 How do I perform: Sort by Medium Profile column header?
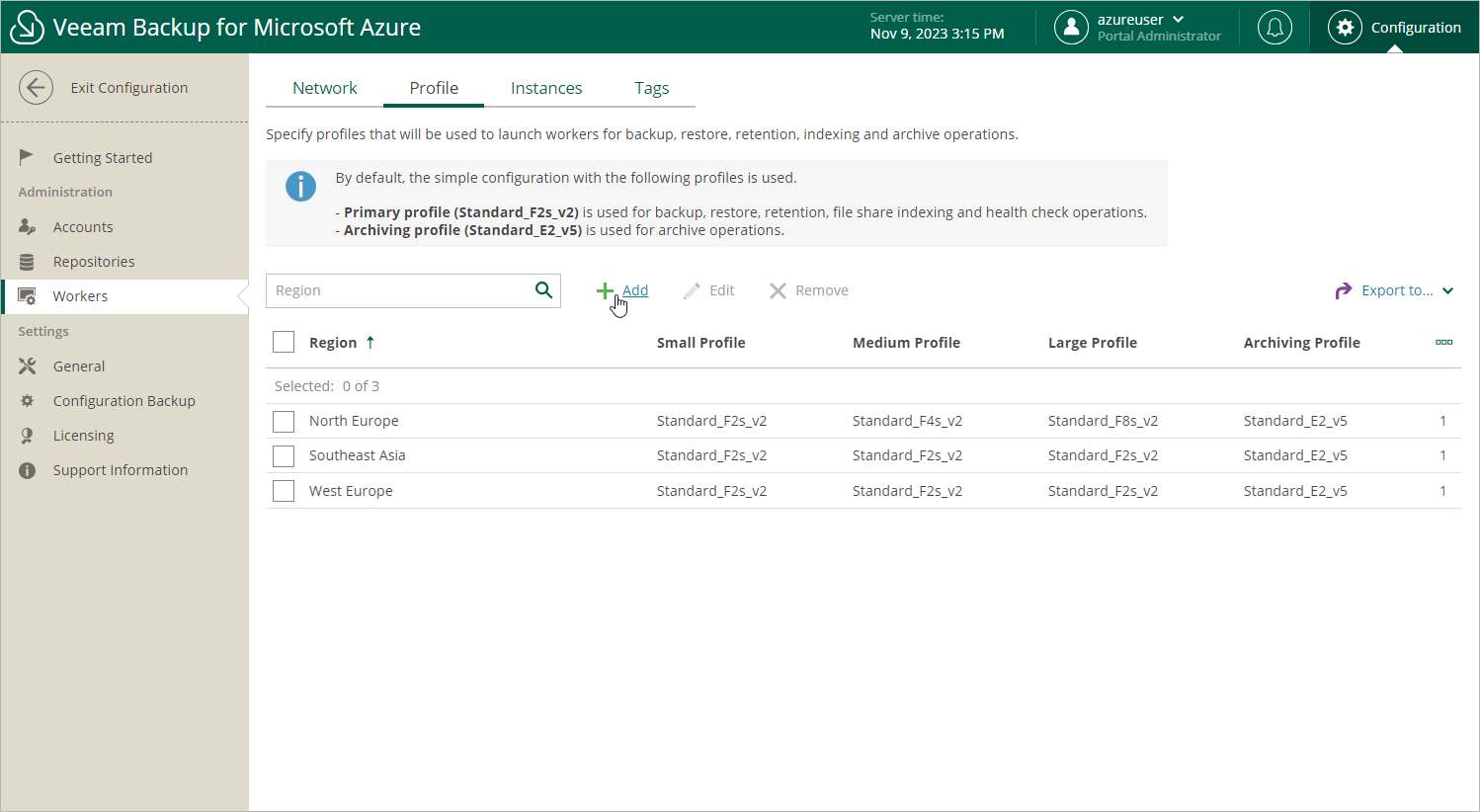point(906,343)
